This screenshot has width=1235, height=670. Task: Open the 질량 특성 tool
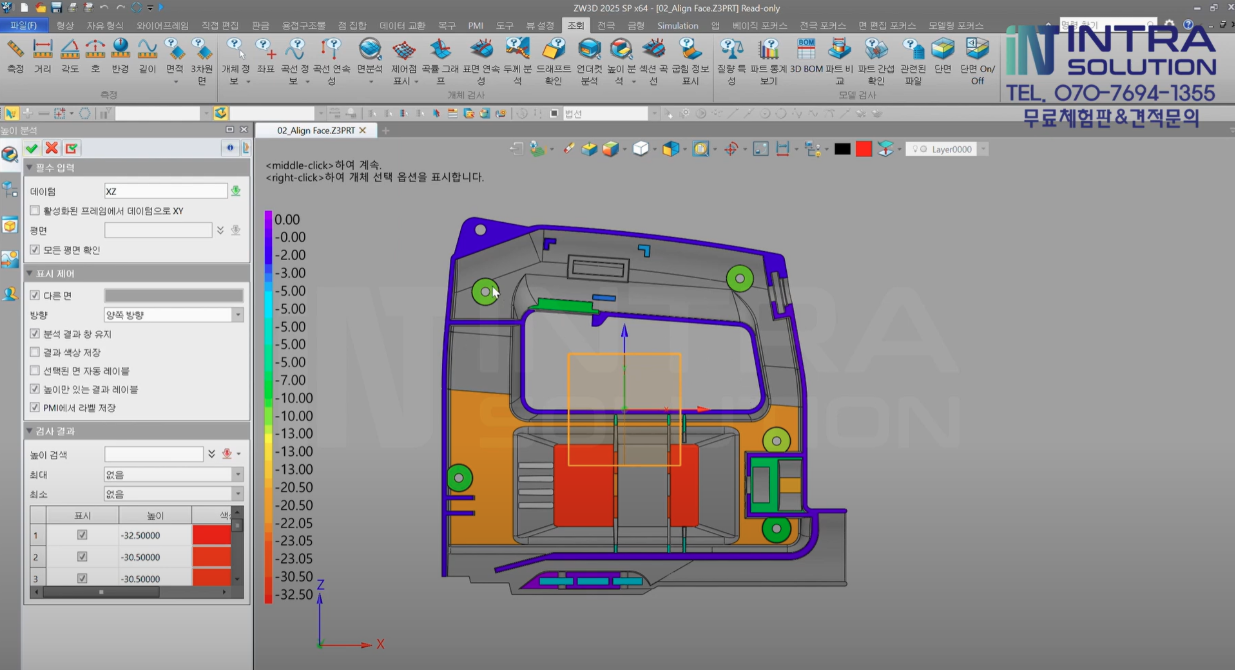732,60
